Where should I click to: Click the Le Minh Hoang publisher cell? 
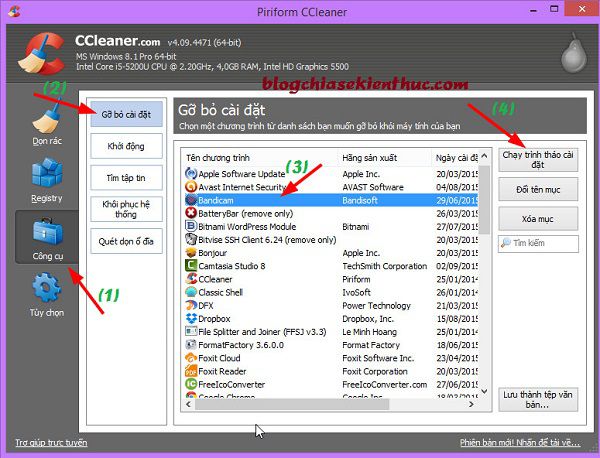[x=370, y=332]
